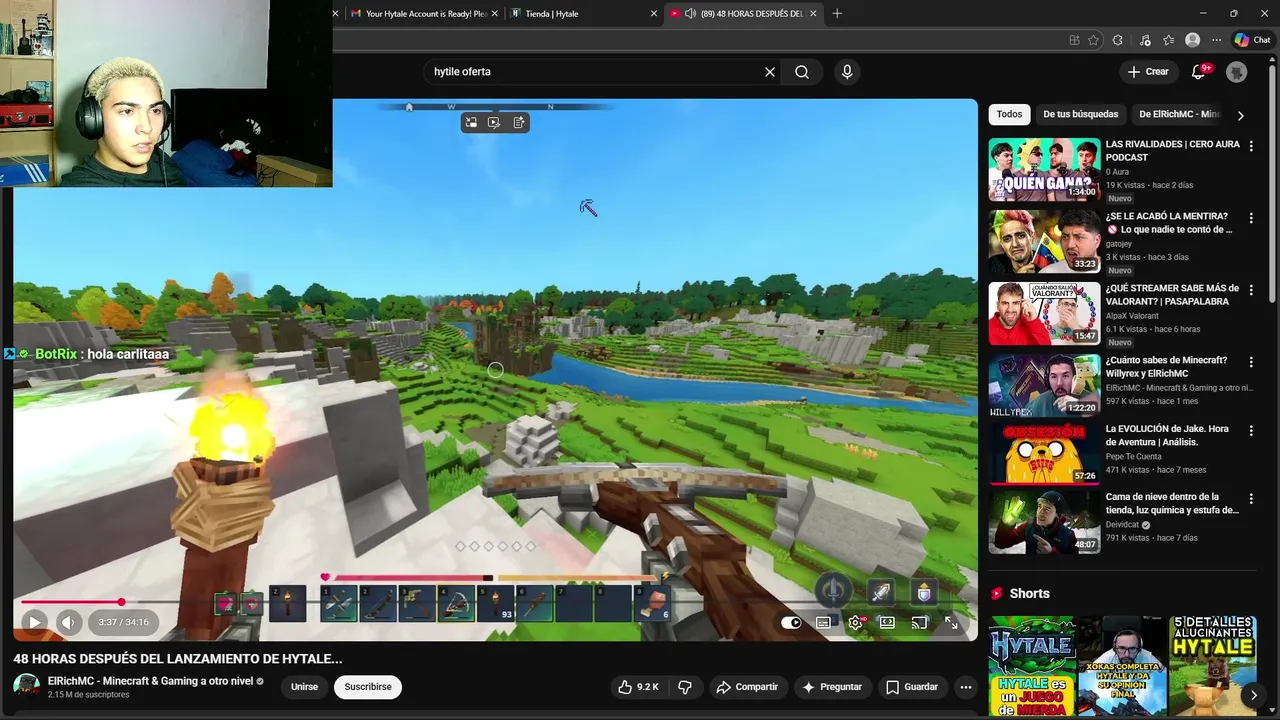
Task: Switch to the 'Tienda | Hytale' tab
Action: pyautogui.click(x=584, y=14)
